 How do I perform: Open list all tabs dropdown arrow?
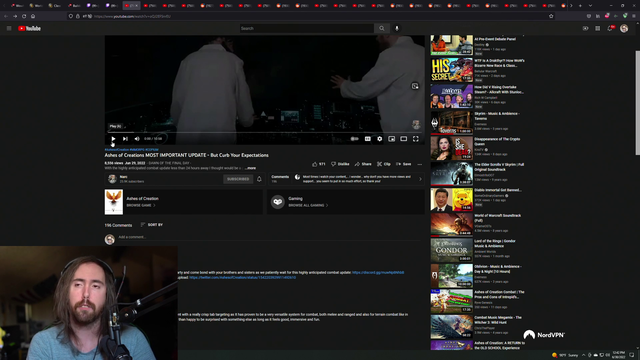tap(590, 6)
